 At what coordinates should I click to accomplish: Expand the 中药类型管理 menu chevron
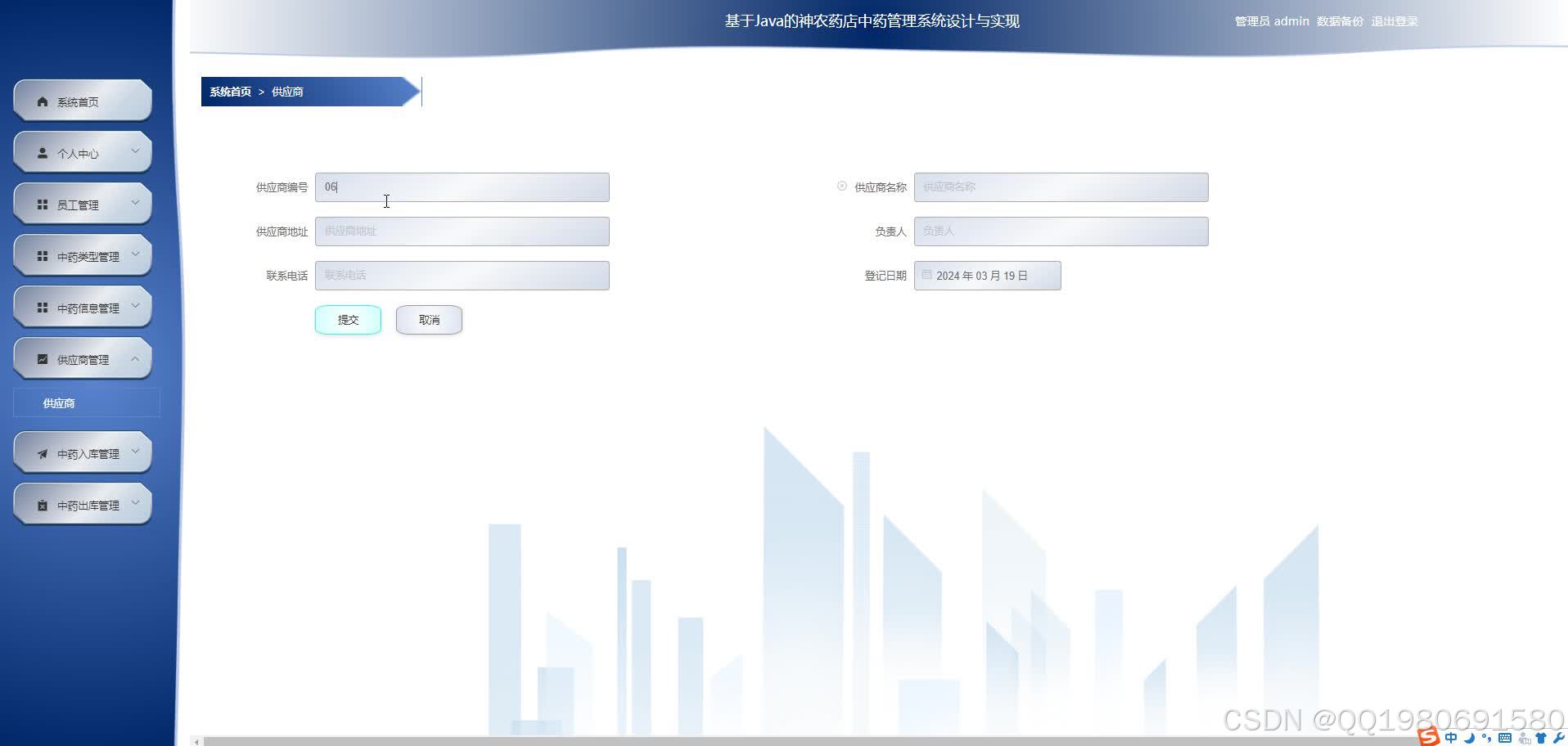click(x=136, y=254)
